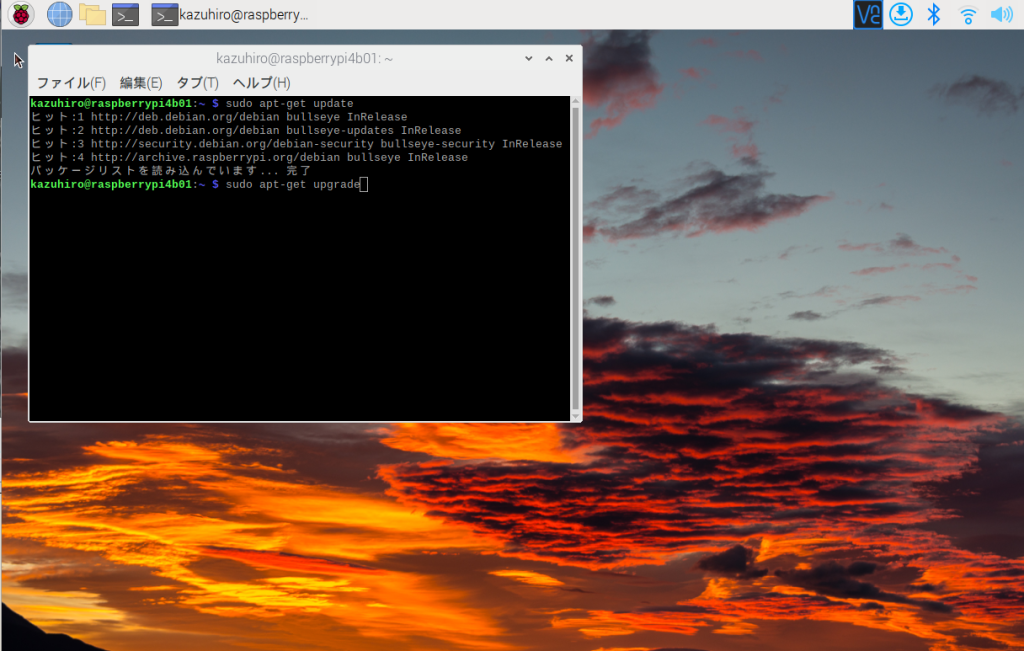Open the ヘルプ(H) menu
1024x651 pixels.
coord(261,83)
